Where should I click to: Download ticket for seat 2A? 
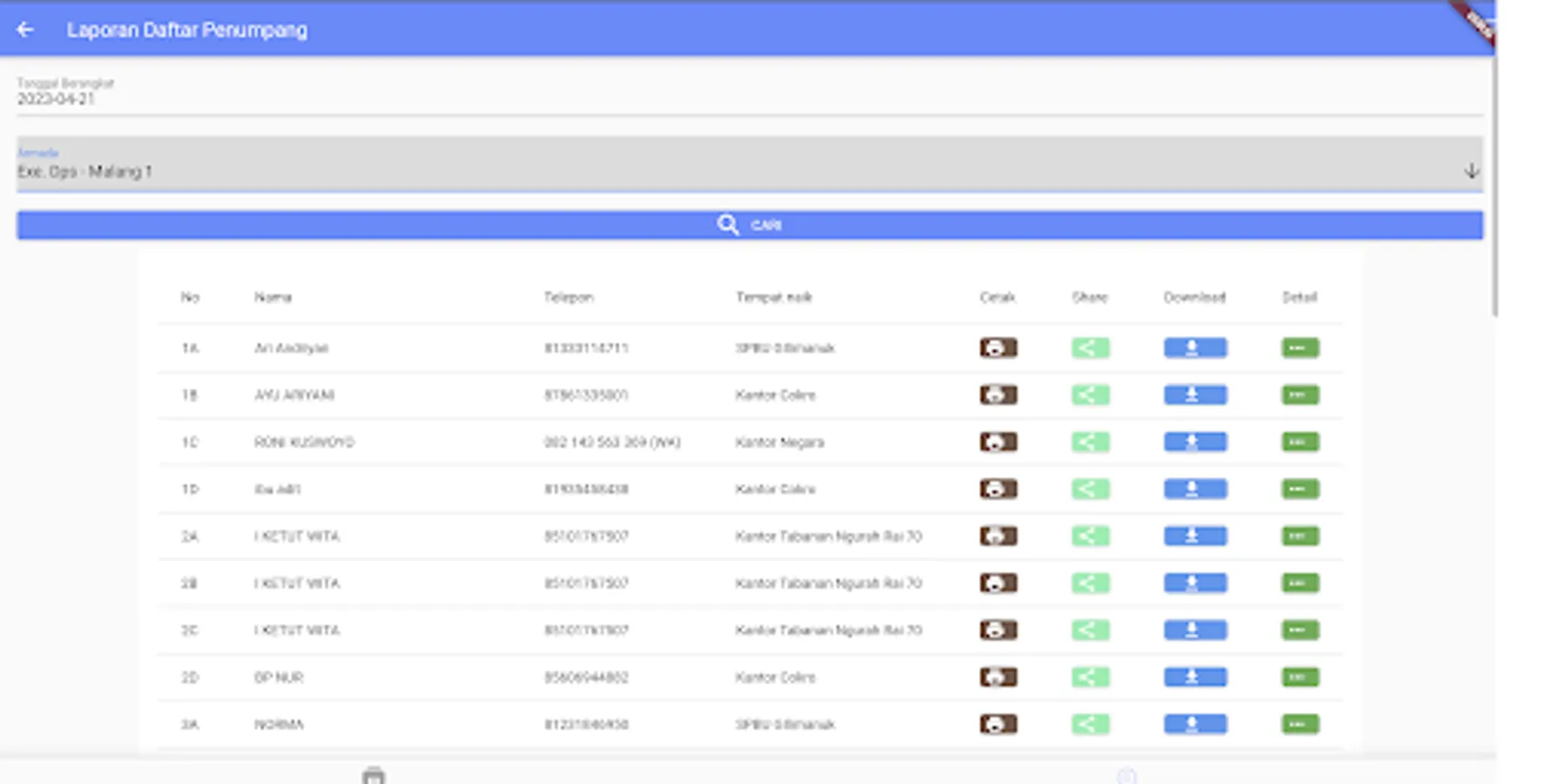tap(1195, 537)
